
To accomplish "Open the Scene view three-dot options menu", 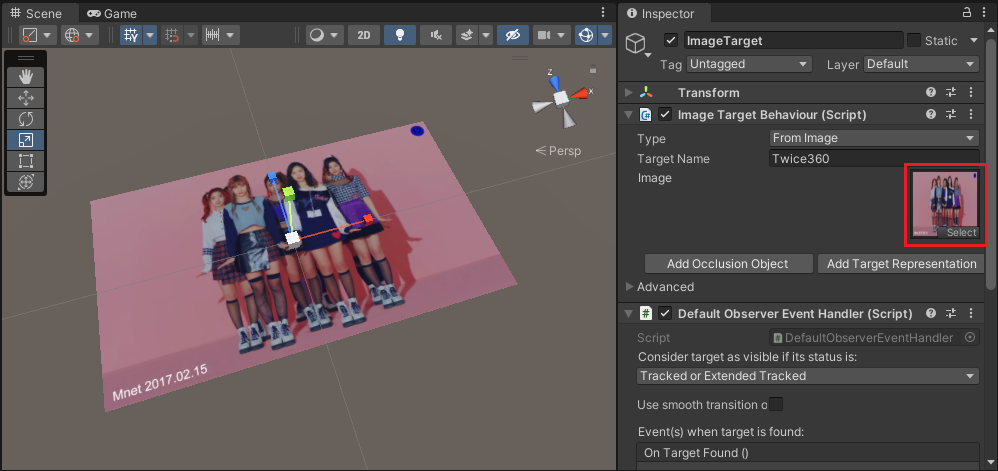I will (x=603, y=13).
